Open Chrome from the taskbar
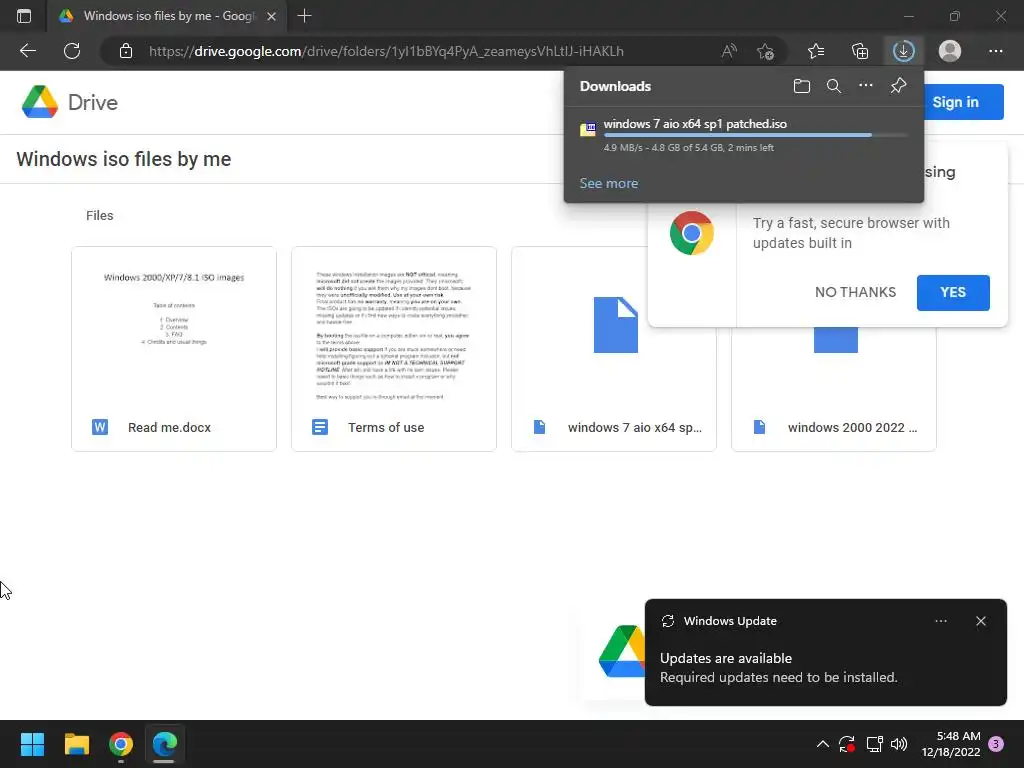The image size is (1024, 768). (121, 744)
